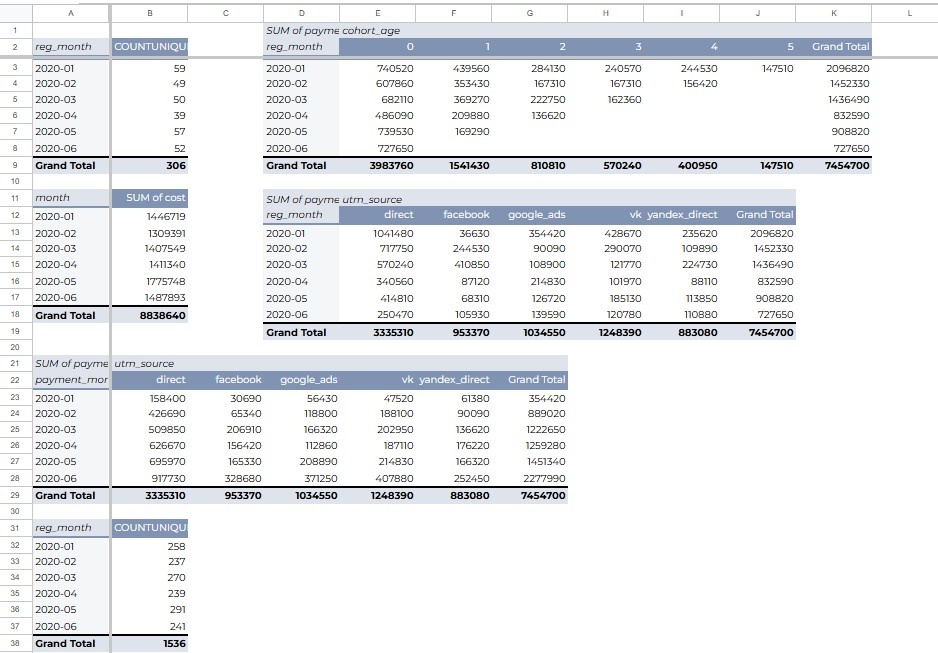Click the SUM of cost header
The width and height of the screenshot is (938, 653).
point(150,197)
